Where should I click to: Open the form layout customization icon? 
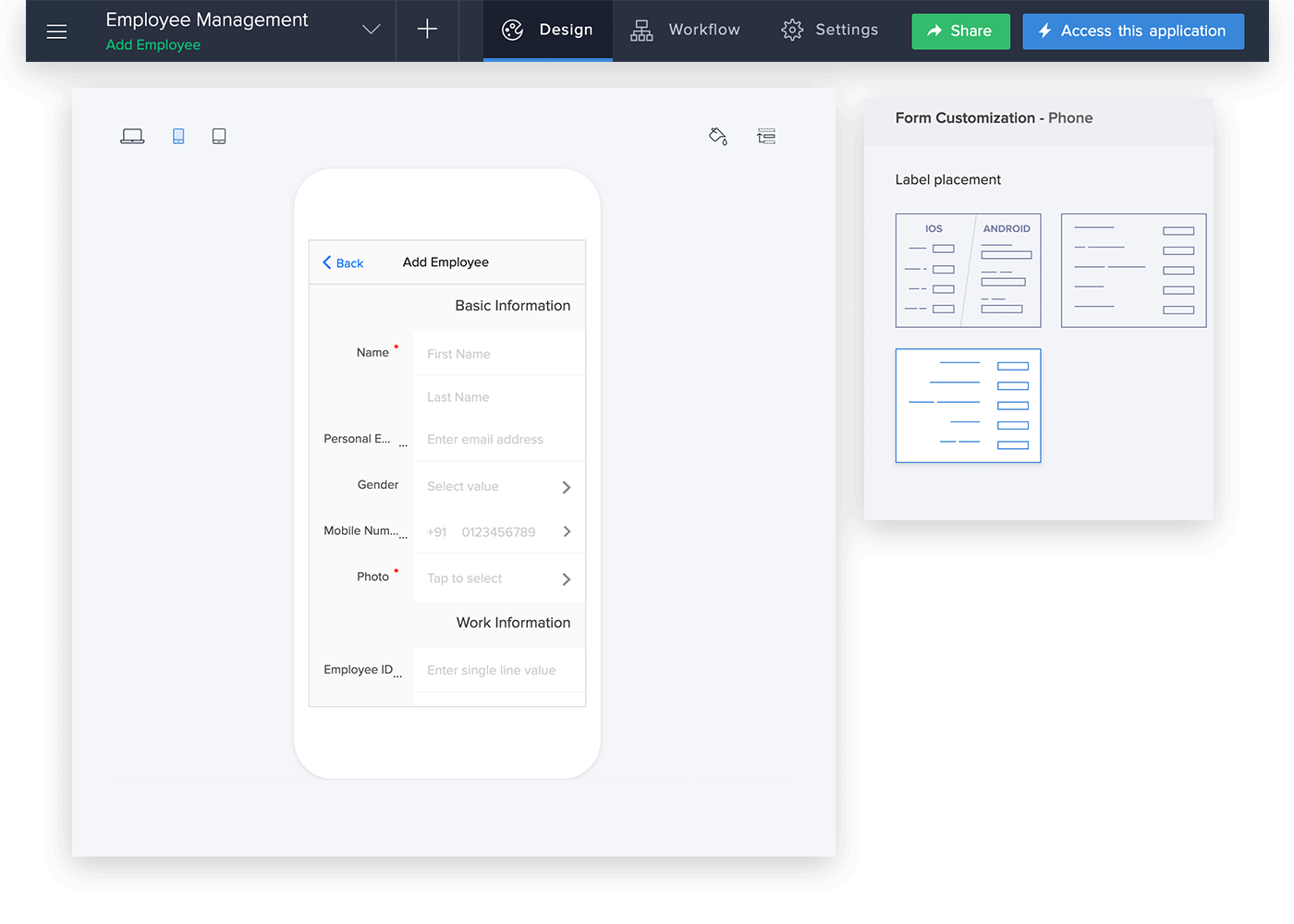pyautogui.click(x=766, y=137)
